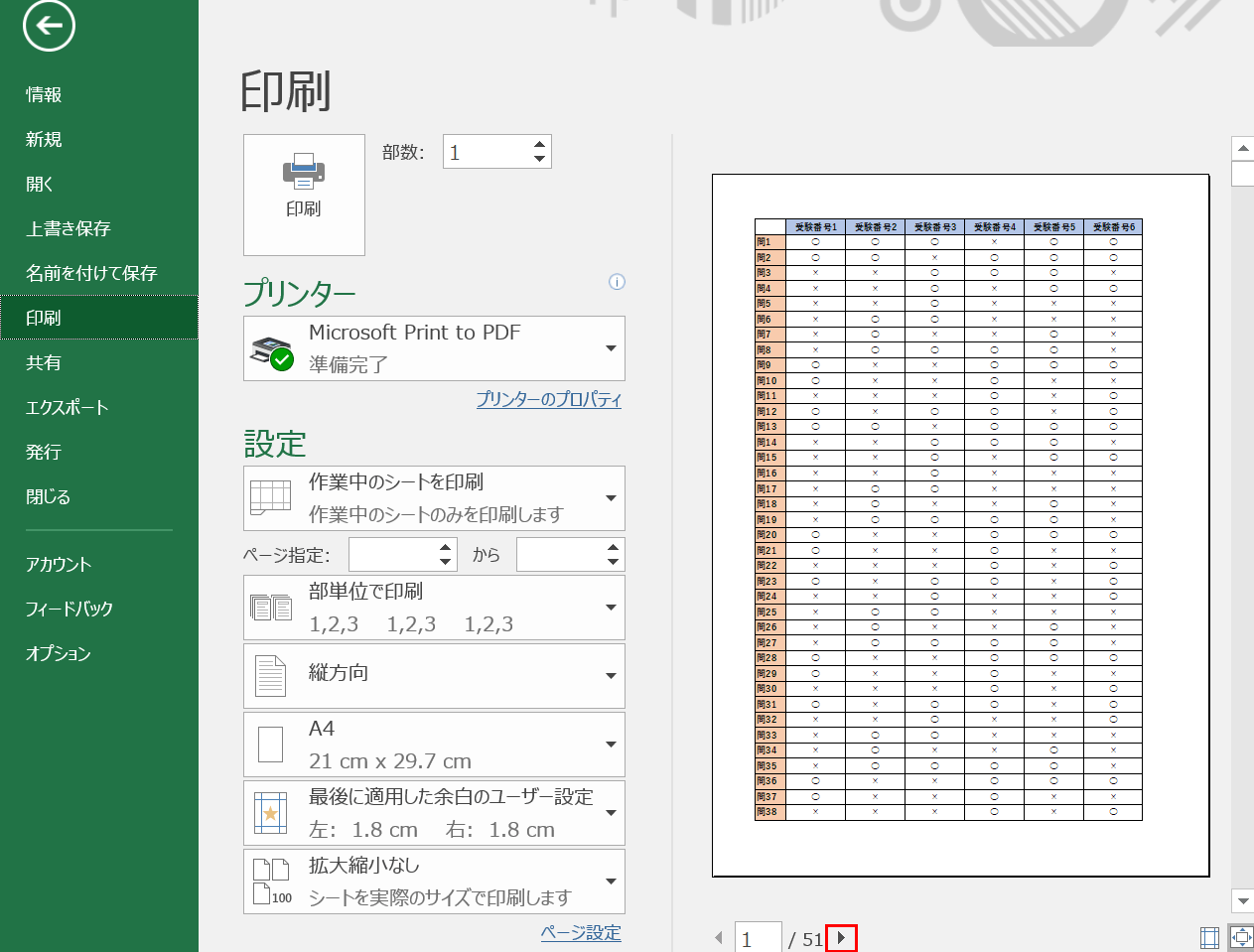The image size is (1254, 952).
Task: Open the ページ設定 link
Action: tap(581, 933)
